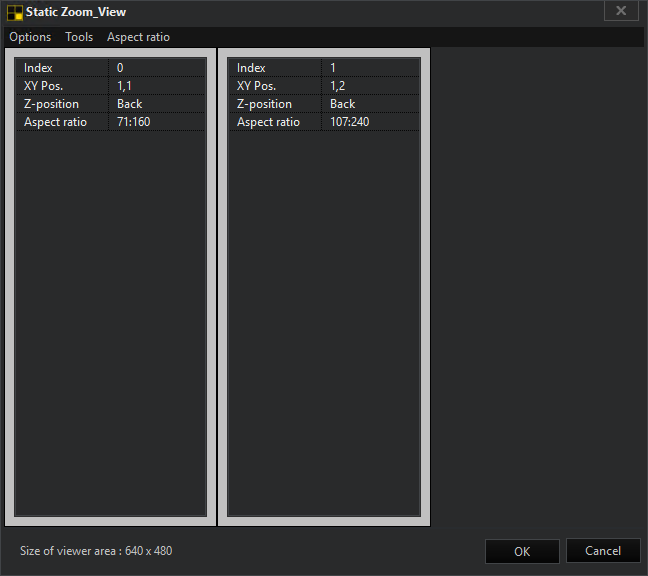
Task: Click the Index label in left panel
Action: (x=38, y=68)
